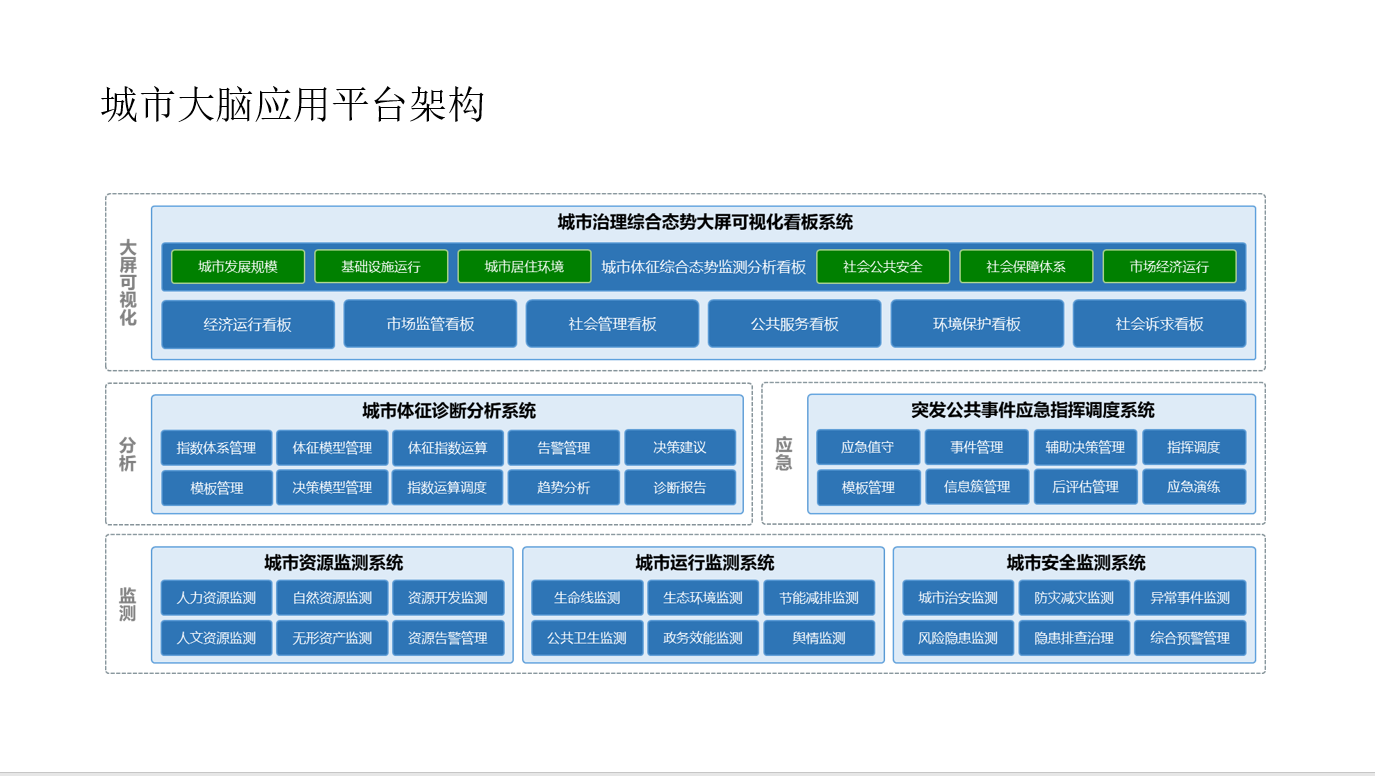Select the 风险隐患监测 box

coord(958,638)
